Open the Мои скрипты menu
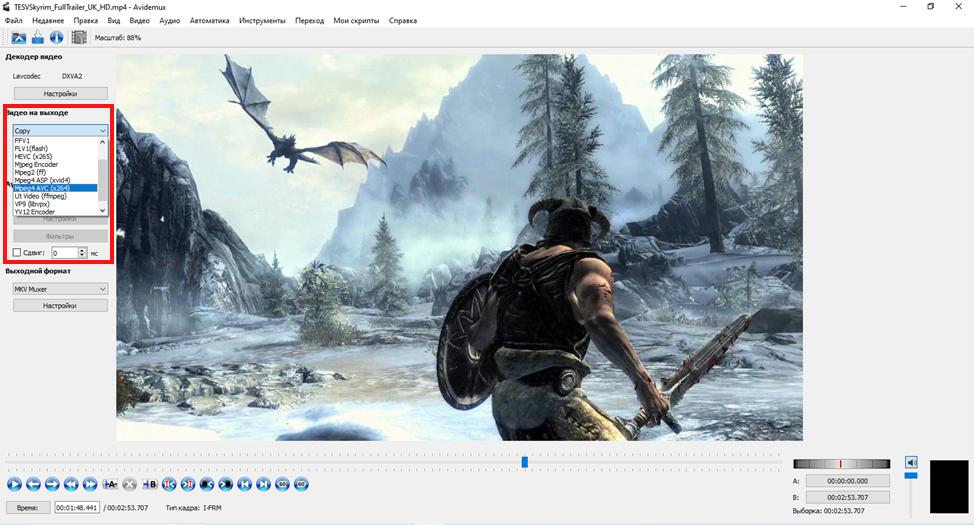The height and width of the screenshot is (525, 974). [x=356, y=21]
